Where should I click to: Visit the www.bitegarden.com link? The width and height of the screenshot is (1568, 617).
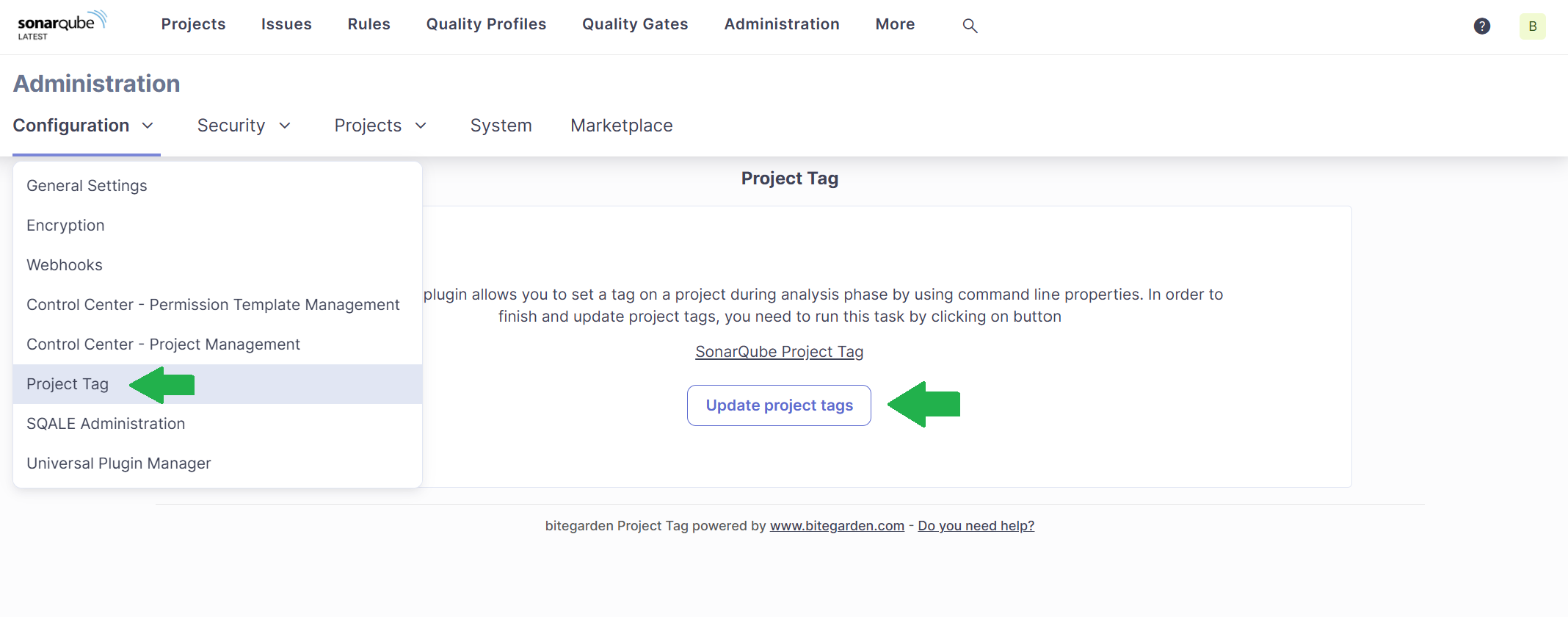click(837, 526)
